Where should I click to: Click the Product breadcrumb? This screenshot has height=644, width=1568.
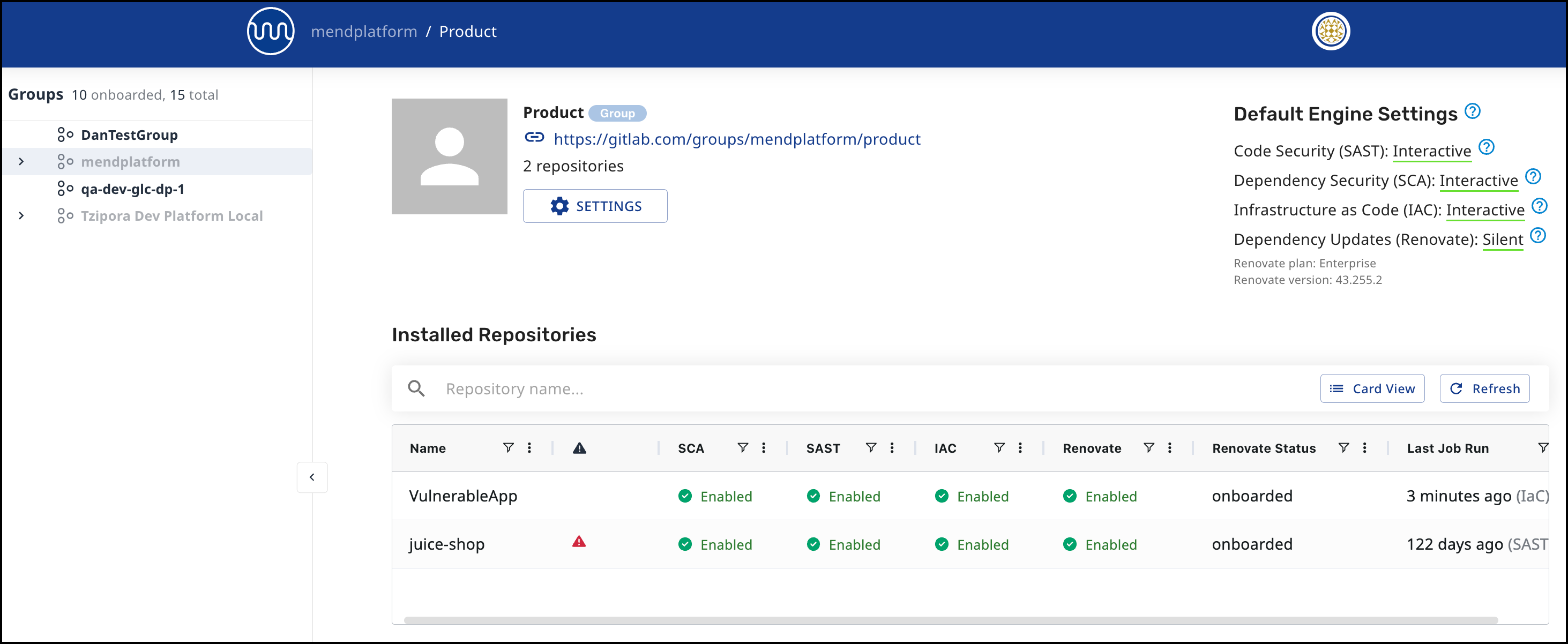467,31
